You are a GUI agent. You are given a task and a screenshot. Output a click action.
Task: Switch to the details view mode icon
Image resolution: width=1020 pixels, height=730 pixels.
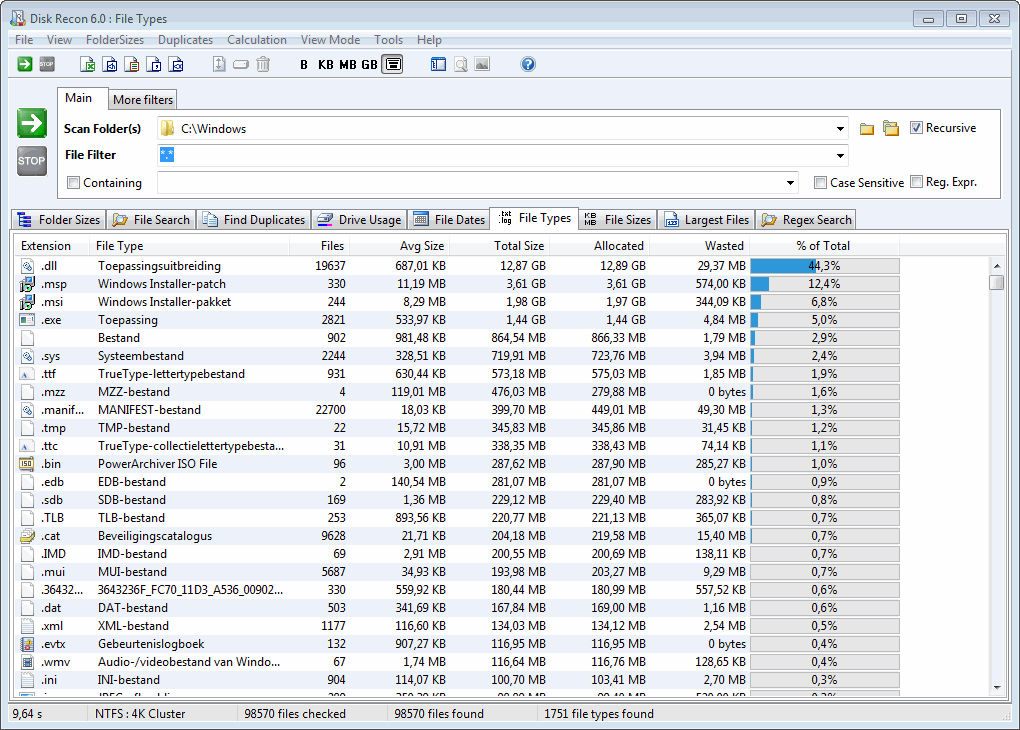pos(438,64)
